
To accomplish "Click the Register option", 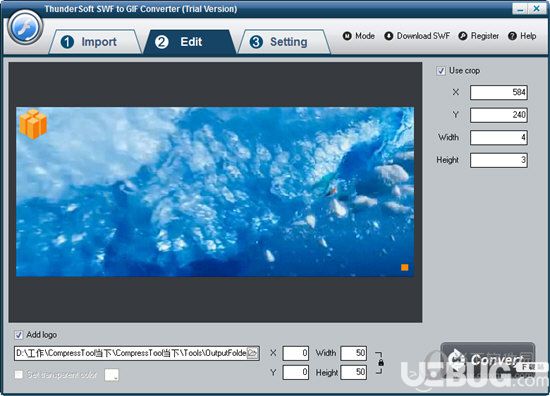I will (478, 36).
